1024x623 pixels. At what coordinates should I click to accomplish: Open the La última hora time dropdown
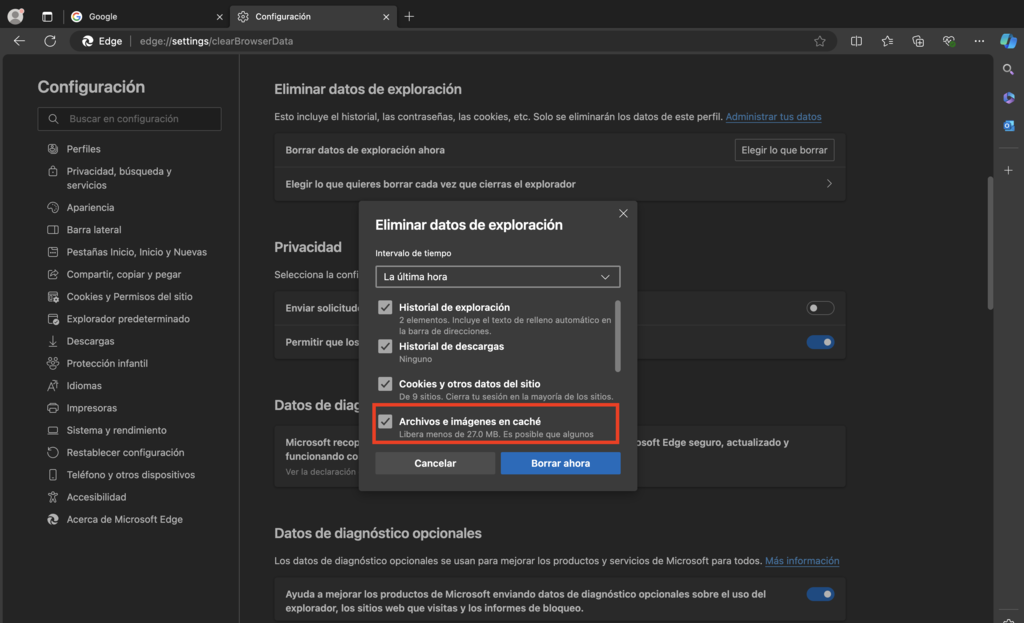click(497, 276)
